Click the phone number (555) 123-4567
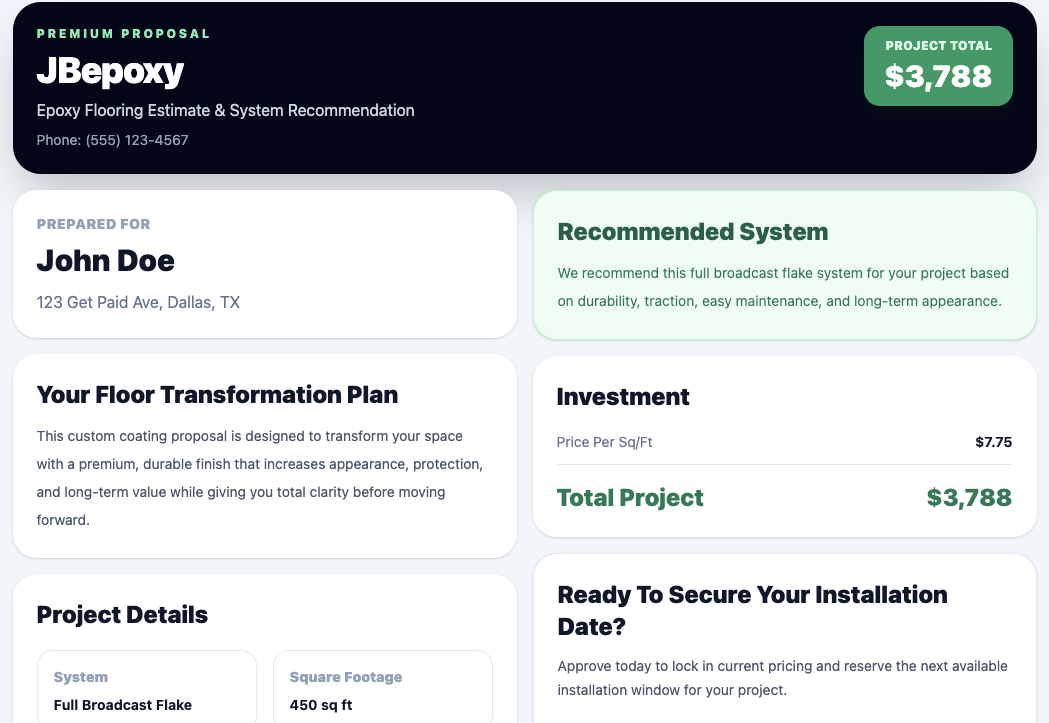Screen dimensions: 1049x723 coord(137,140)
